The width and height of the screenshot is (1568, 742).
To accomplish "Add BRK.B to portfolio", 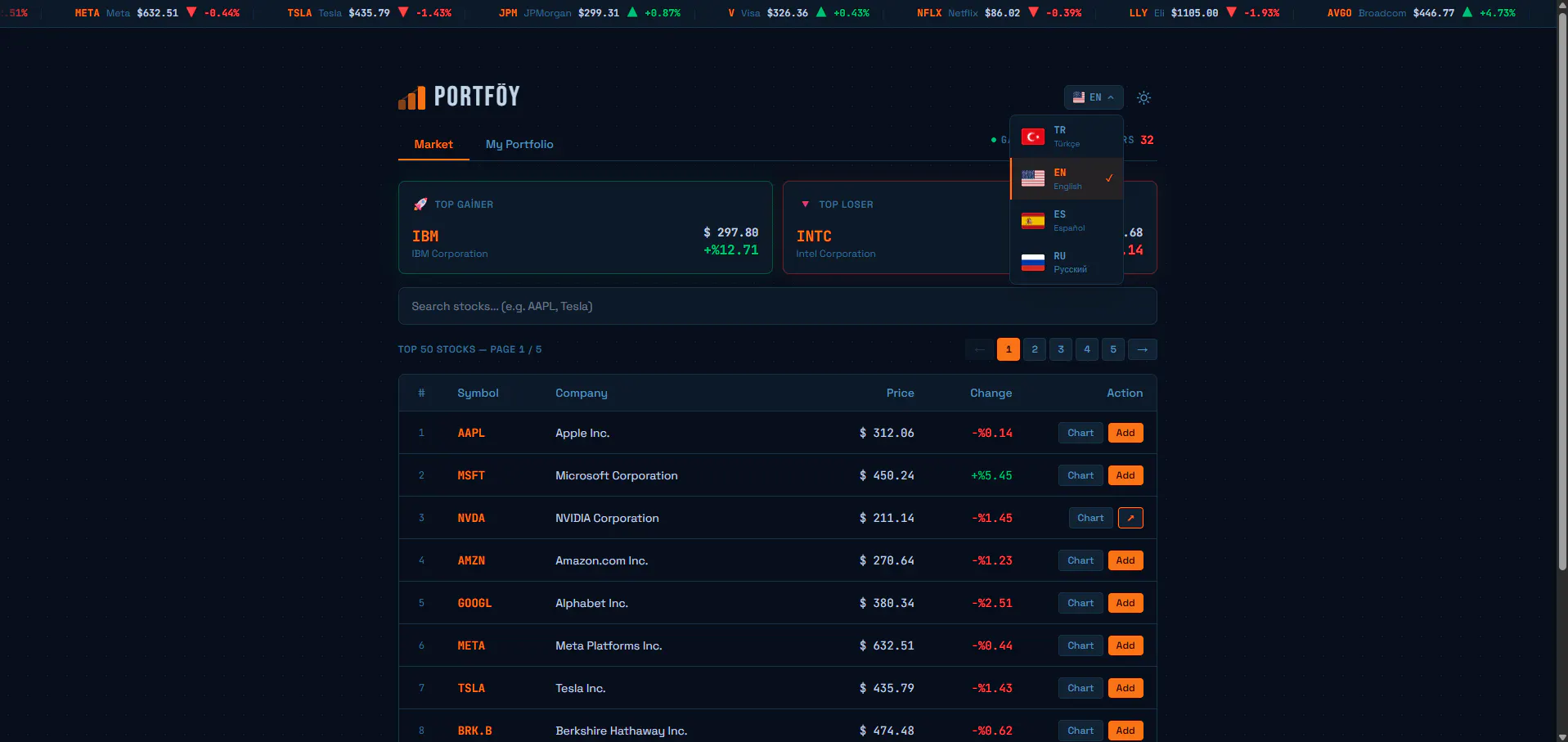I will pos(1125,731).
